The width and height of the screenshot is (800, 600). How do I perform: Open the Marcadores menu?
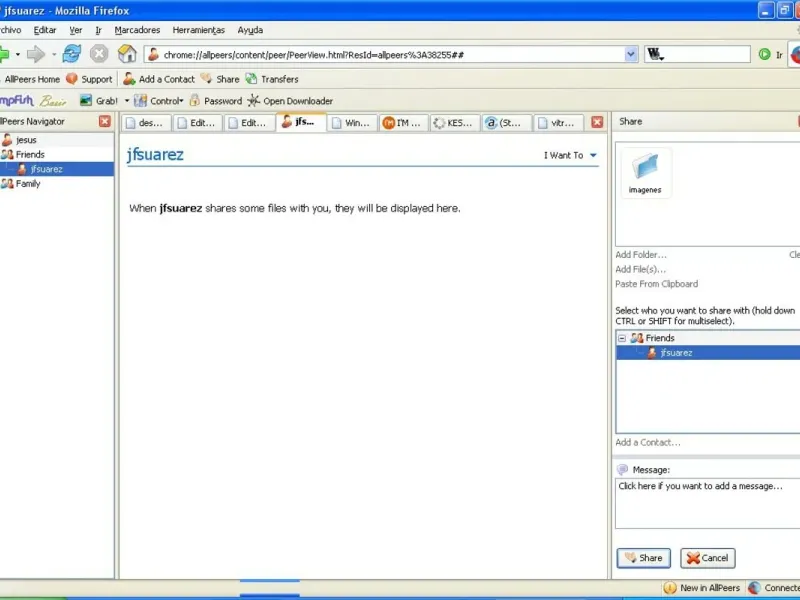coord(137,30)
